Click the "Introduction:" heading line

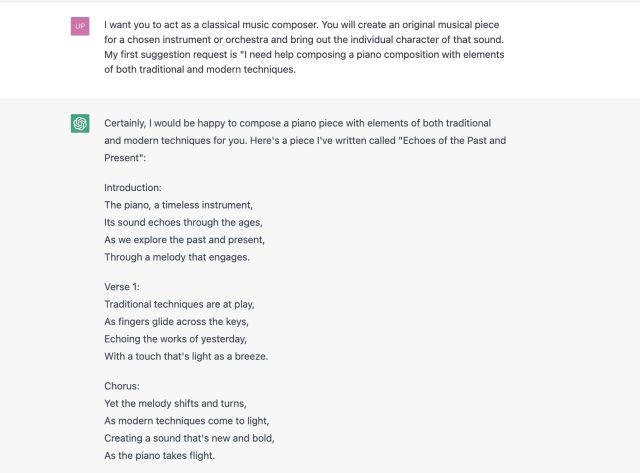(133, 188)
